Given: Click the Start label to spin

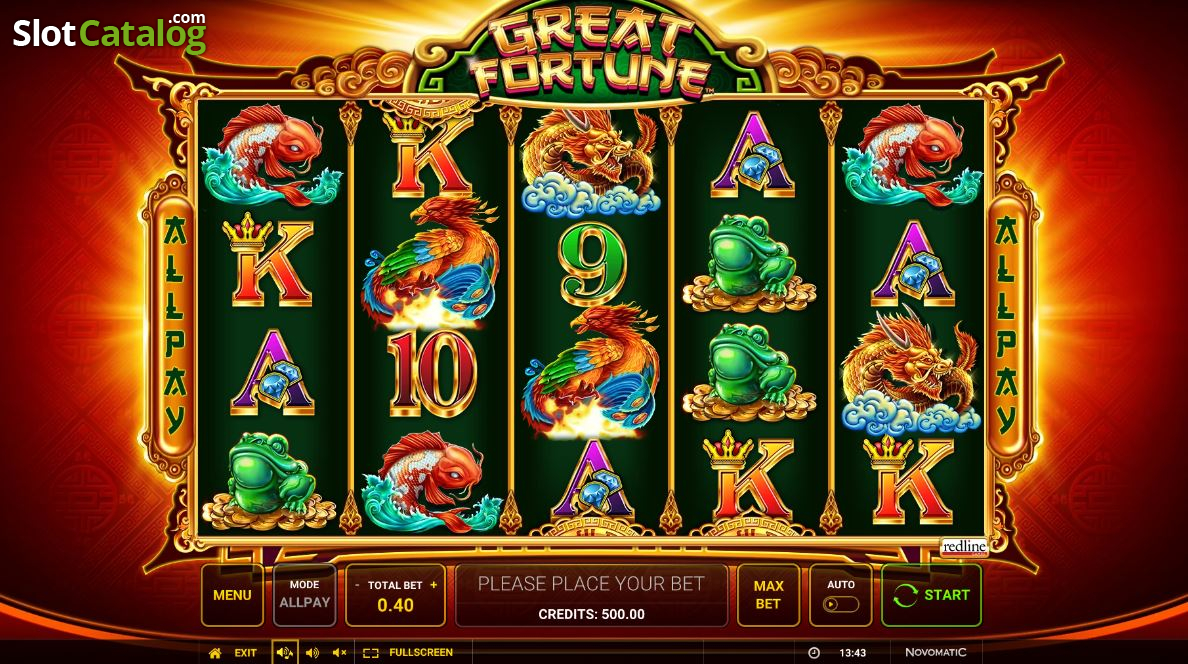Looking at the screenshot, I should click(946, 595).
